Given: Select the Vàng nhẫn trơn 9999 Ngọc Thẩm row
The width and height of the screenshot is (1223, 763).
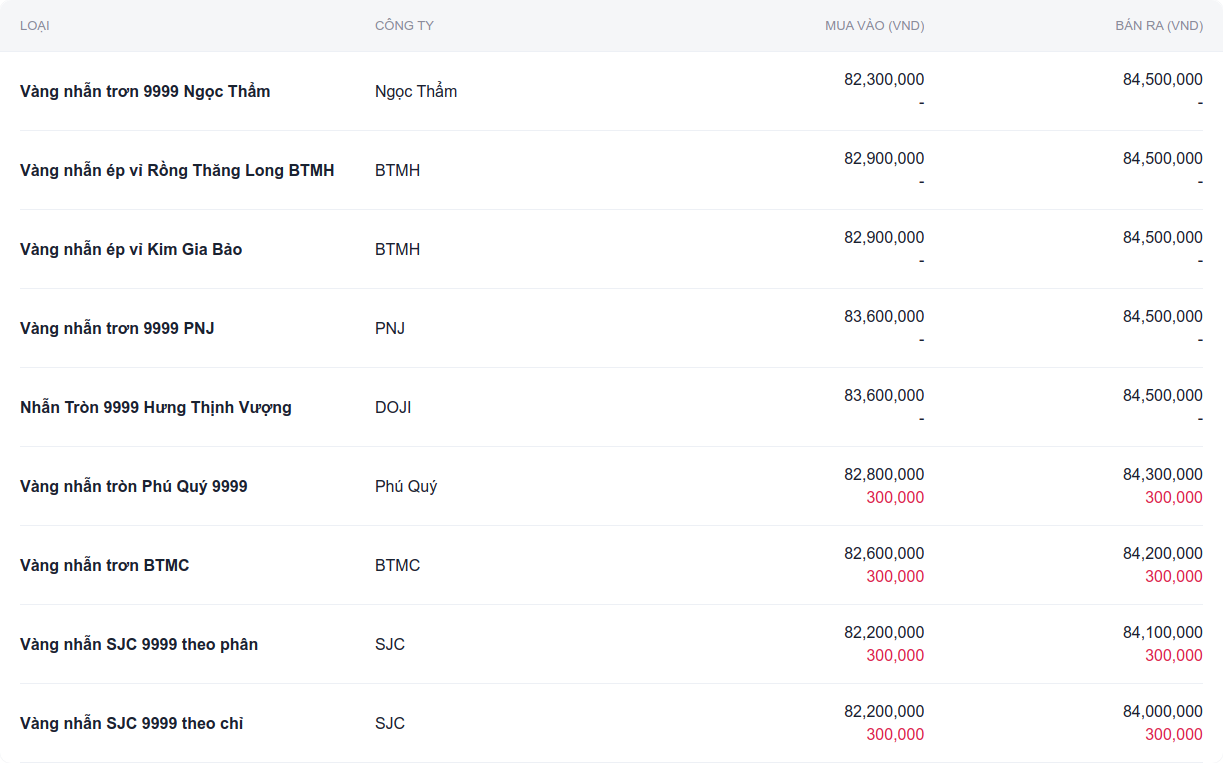Looking at the screenshot, I should 145,92.
